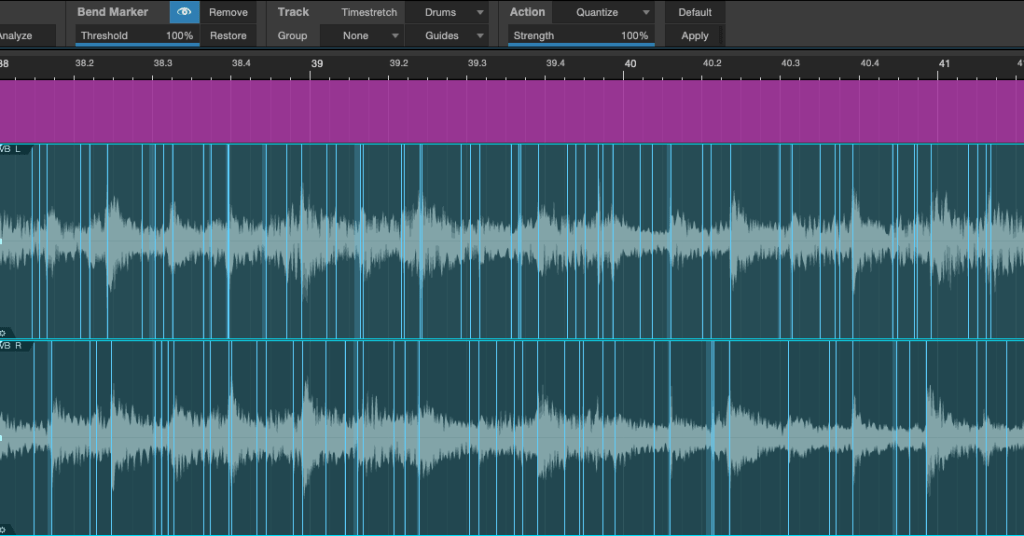Open the Drums timestretch mode dropdown
This screenshot has height=536, width=1024.
tap(447, 13)
